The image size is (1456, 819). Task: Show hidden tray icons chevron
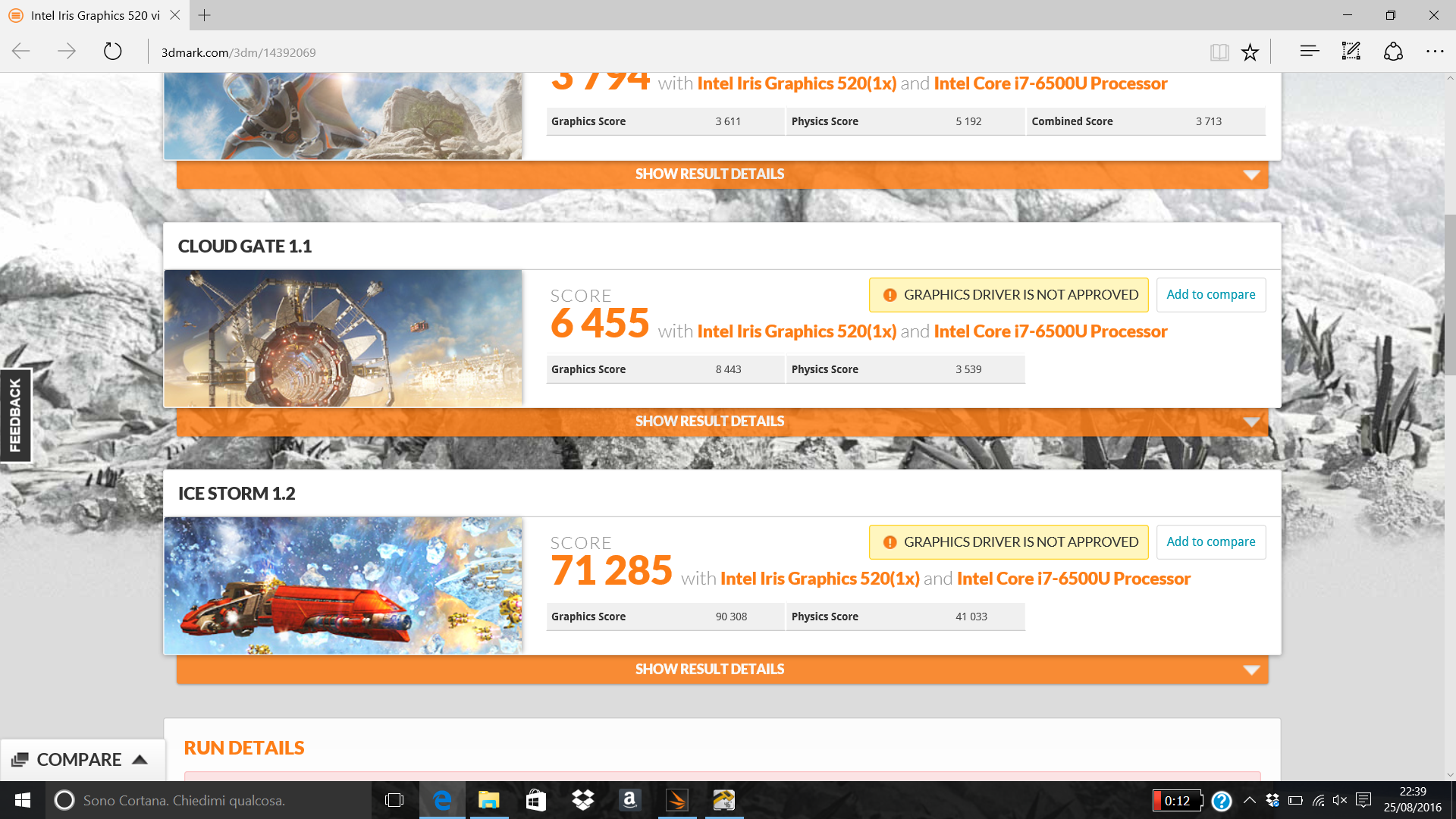[x=1250, y=800]
